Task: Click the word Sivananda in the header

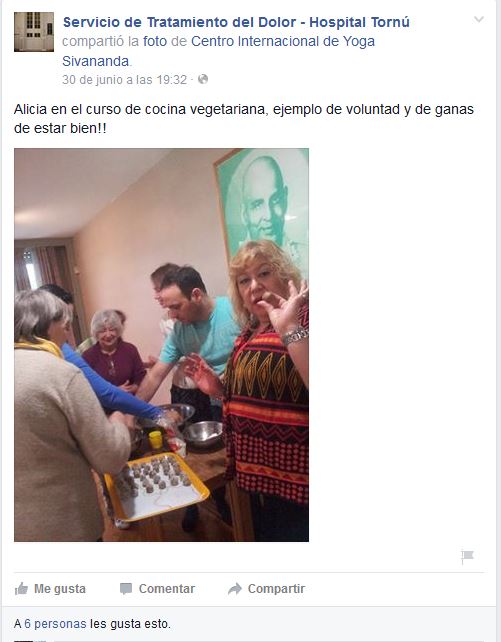Action: (96, 61)
